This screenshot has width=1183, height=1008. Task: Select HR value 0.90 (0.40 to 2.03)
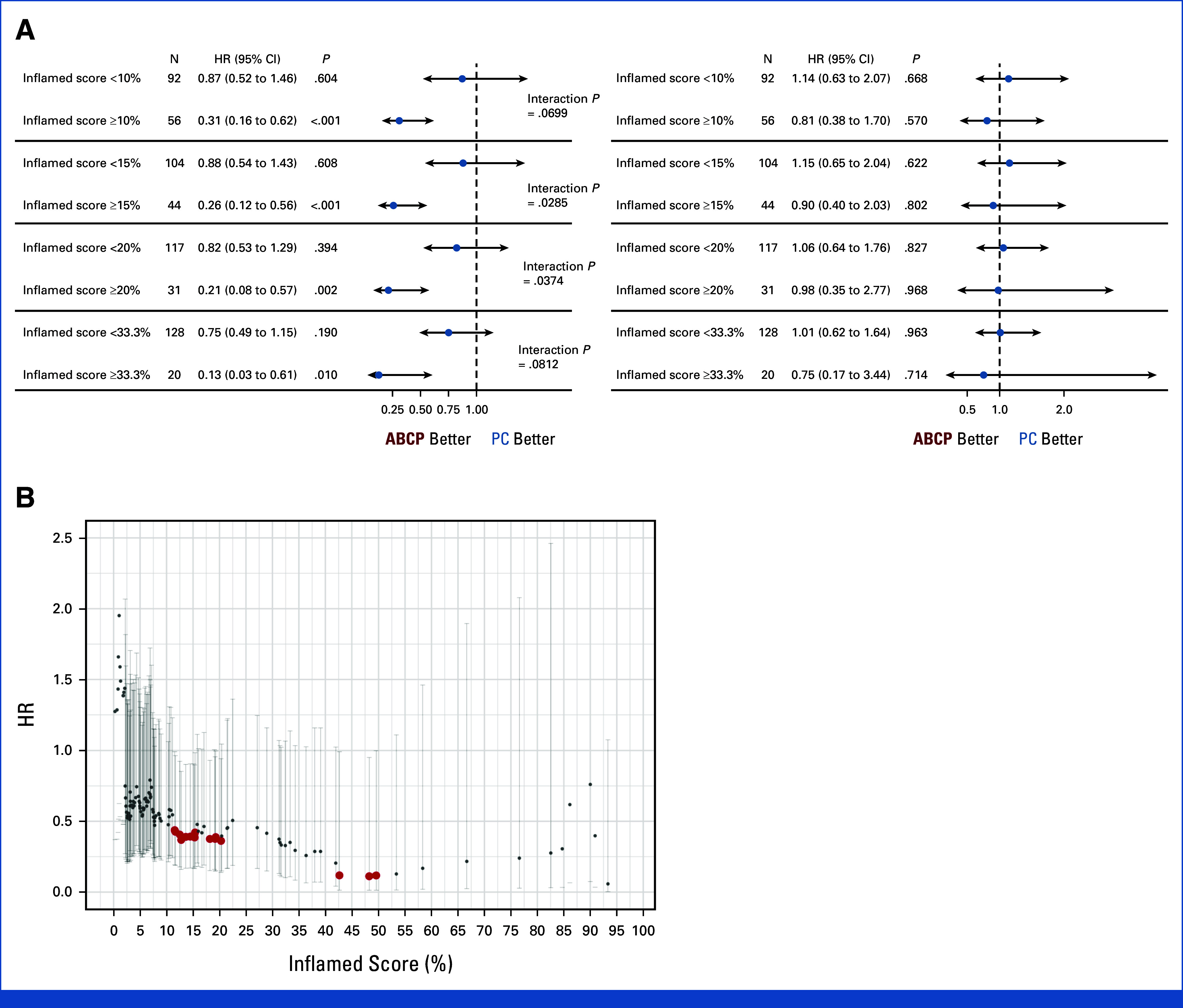click(x=841, y=206)
